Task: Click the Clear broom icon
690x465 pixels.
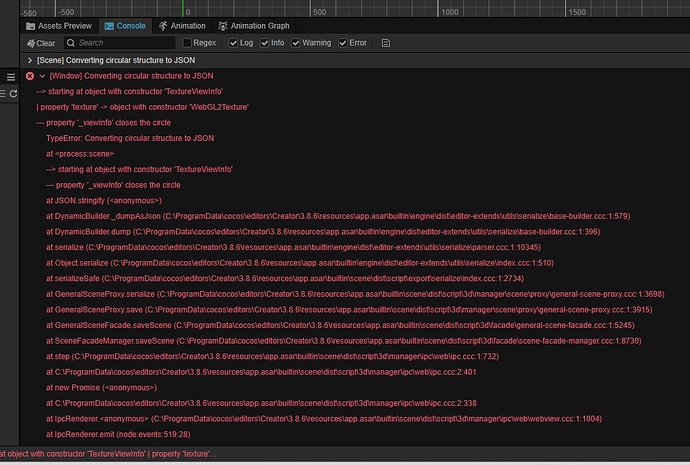Action: pyautogui.click(x=31, y=43)
